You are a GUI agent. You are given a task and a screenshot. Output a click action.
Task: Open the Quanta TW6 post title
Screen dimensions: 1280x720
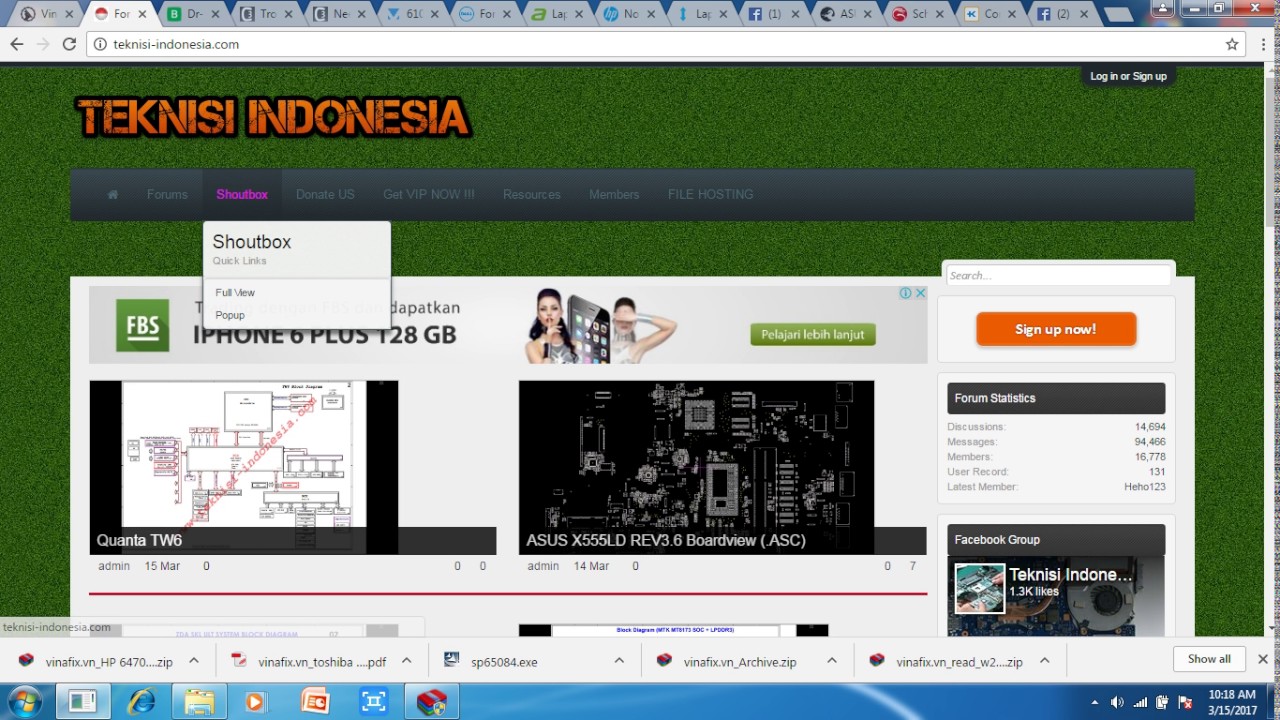[139, 540]
